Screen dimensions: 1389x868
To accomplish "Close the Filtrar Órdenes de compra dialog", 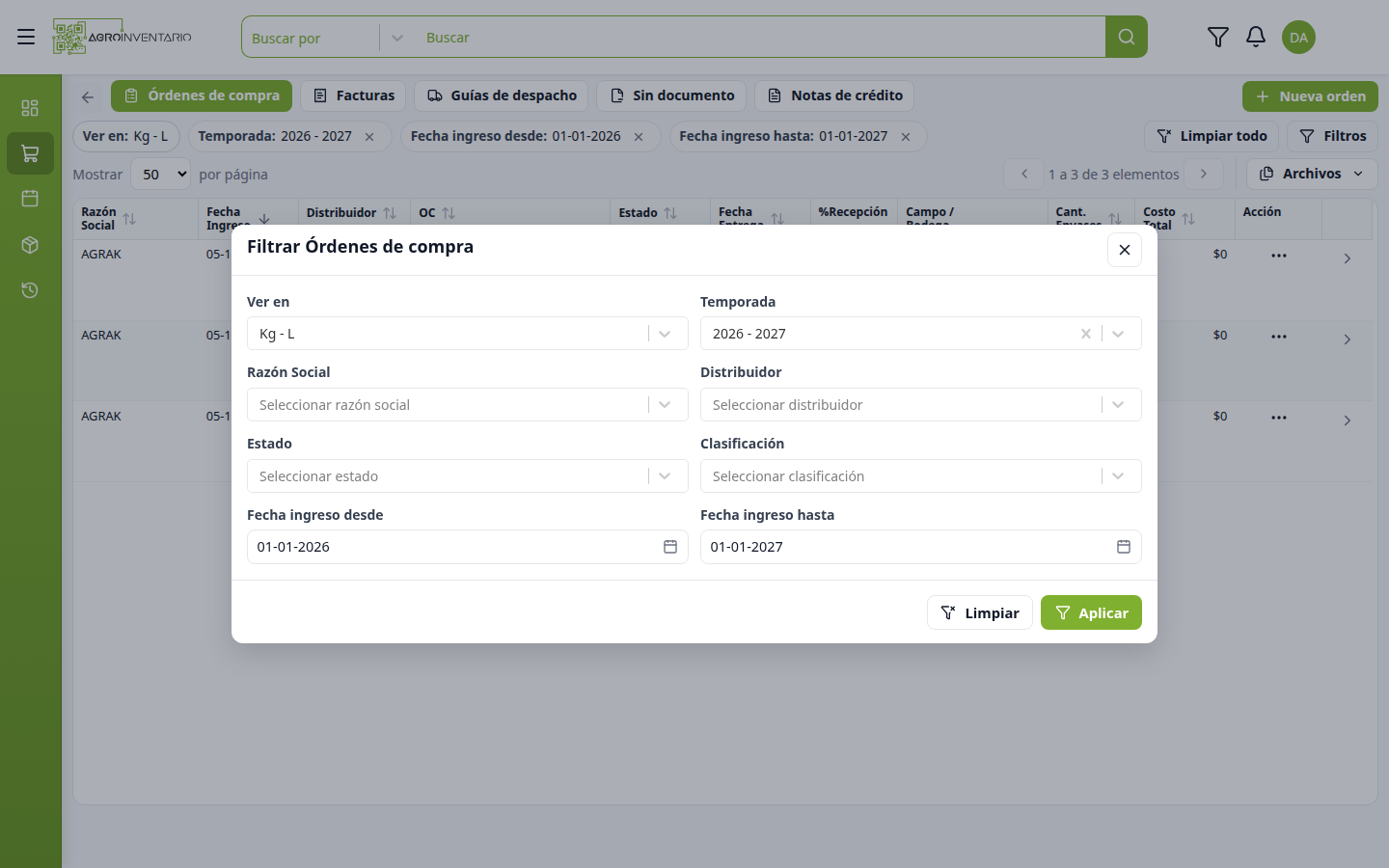I will (1125, 250).
